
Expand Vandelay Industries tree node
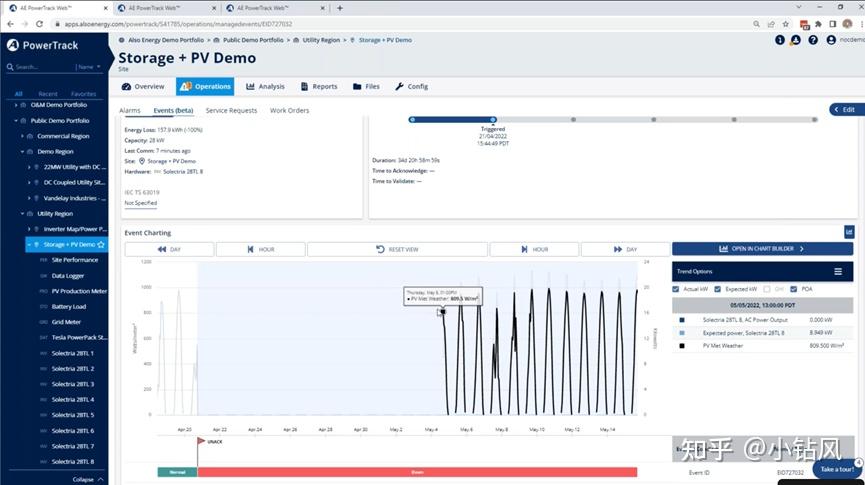click(x=29, y=198)
